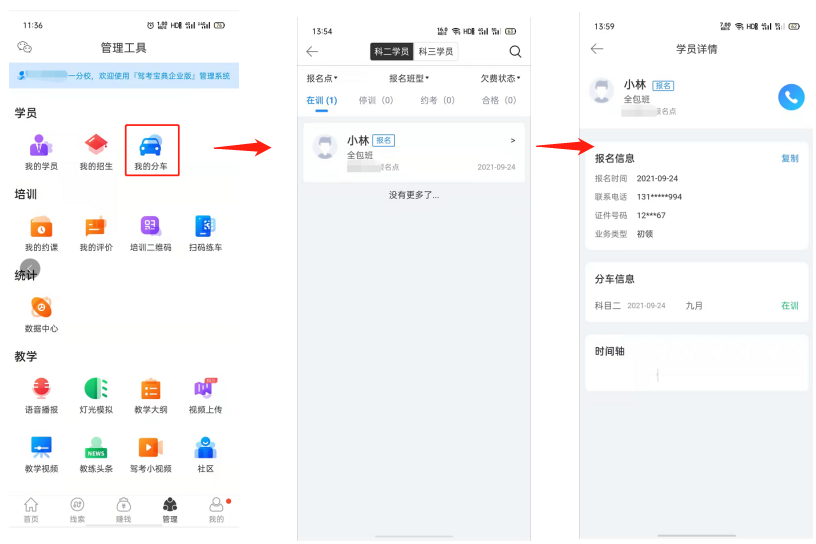Go to 线索 leads tab
This screenshot has width=816, height=544.
[77, 510]
